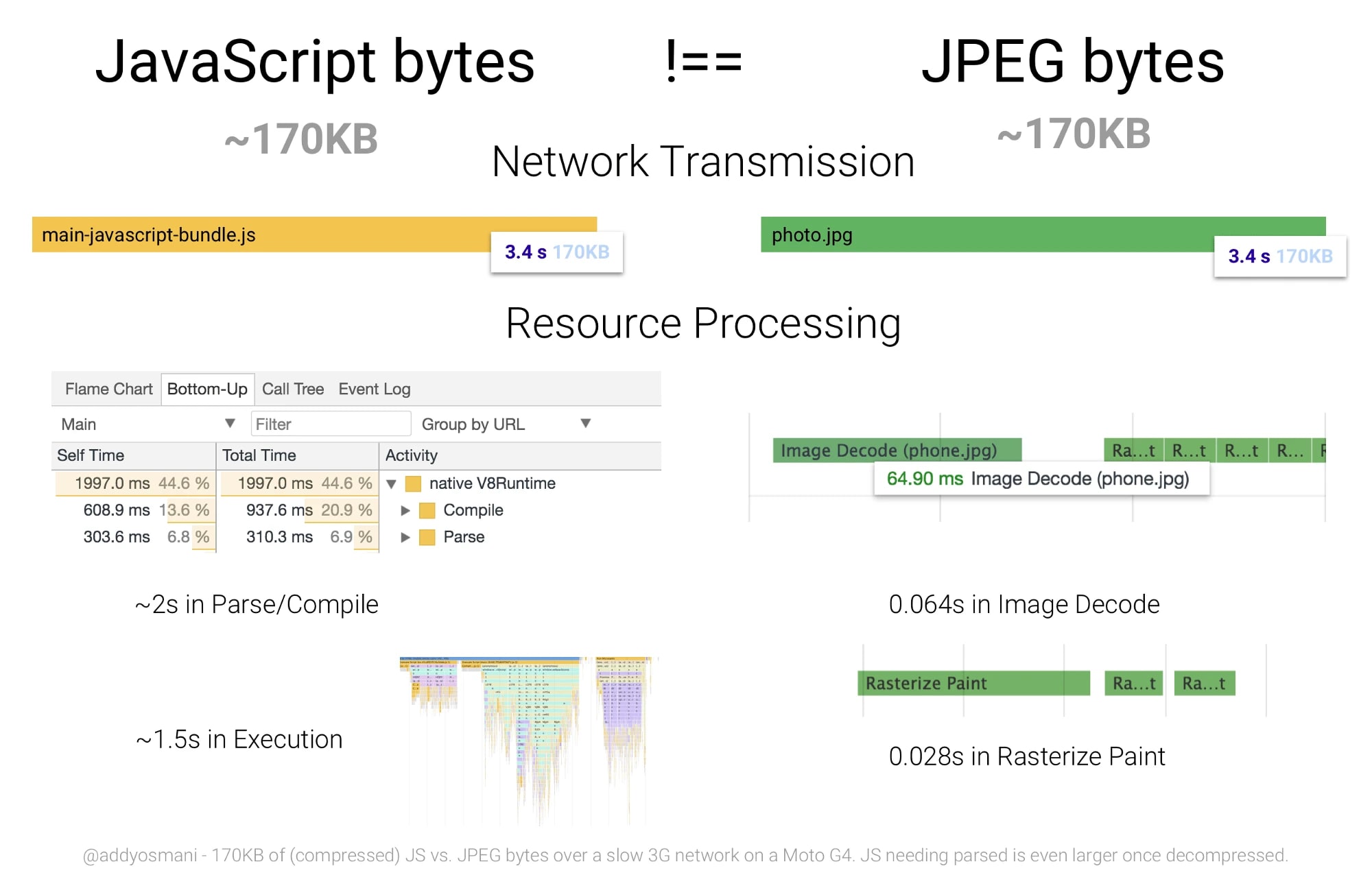The height and width of the screenshot is (886, 1372).
Task: Select the Bottom-Up tab
Action: 207,388
